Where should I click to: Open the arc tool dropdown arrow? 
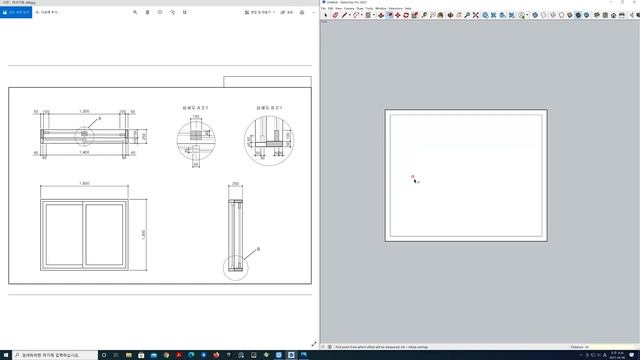point(362,15)
